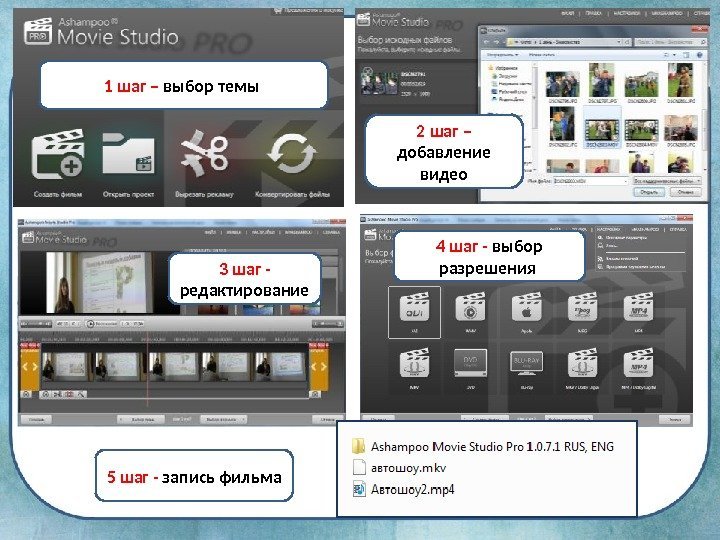Click the red cut-region icon under the timeline clip
Viewport: 720px width, 540px height.
coord(69,394)
